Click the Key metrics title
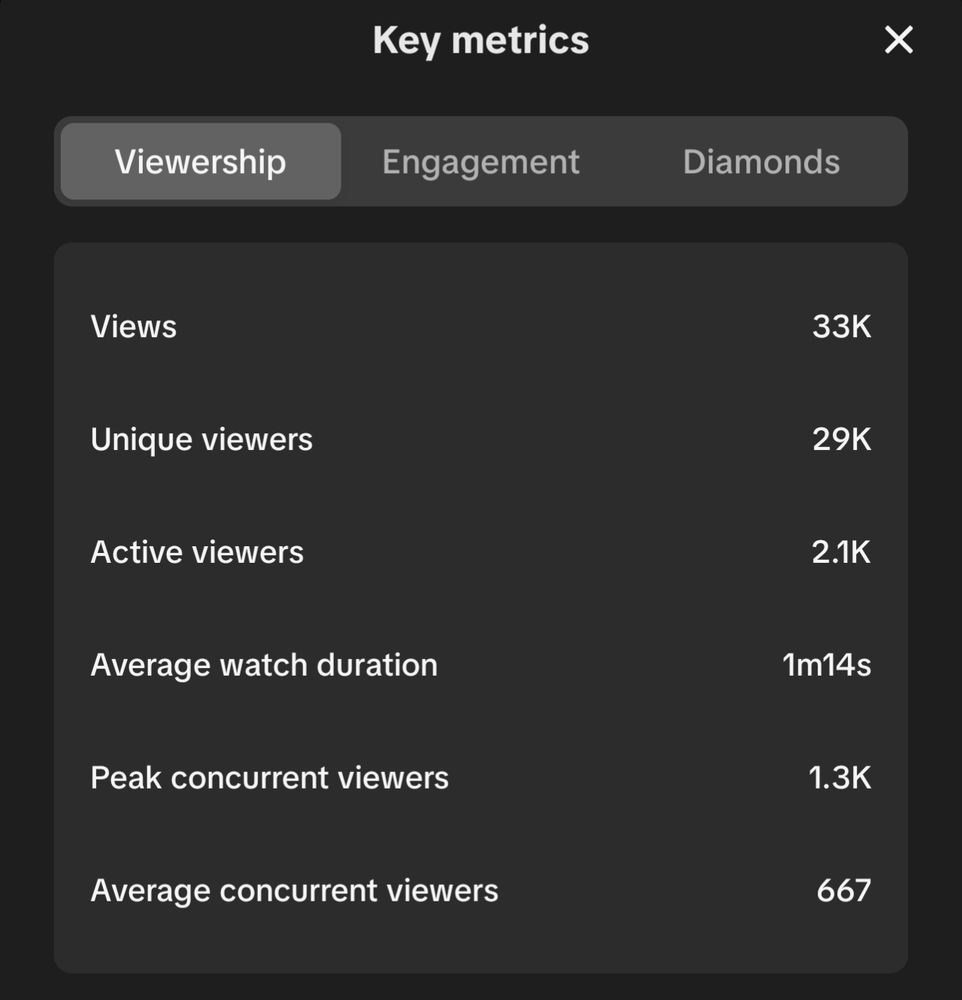This screenshot has width=962, height=1000. (x=480, y=41)
